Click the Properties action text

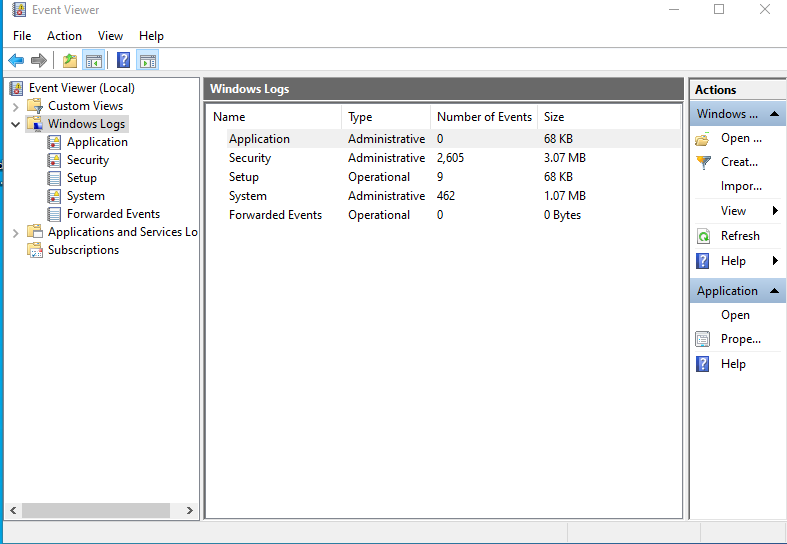741,339
